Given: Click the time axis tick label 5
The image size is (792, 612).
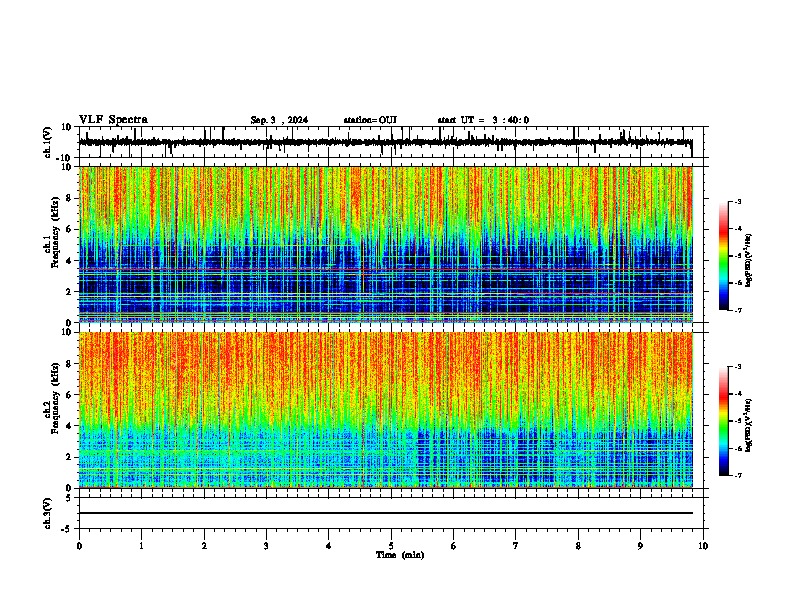Looking at the screenshot, I should pyautogui.click(x=391, y=546).
